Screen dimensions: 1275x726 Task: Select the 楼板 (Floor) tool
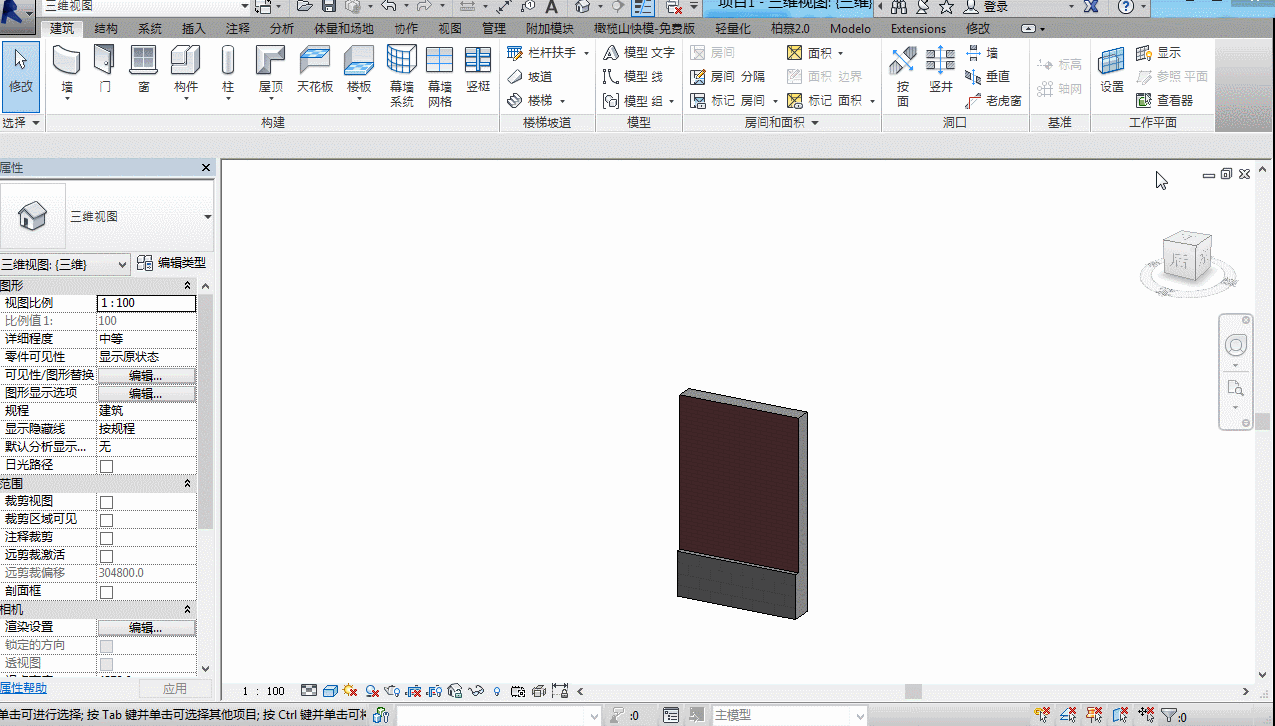(359, 70)
